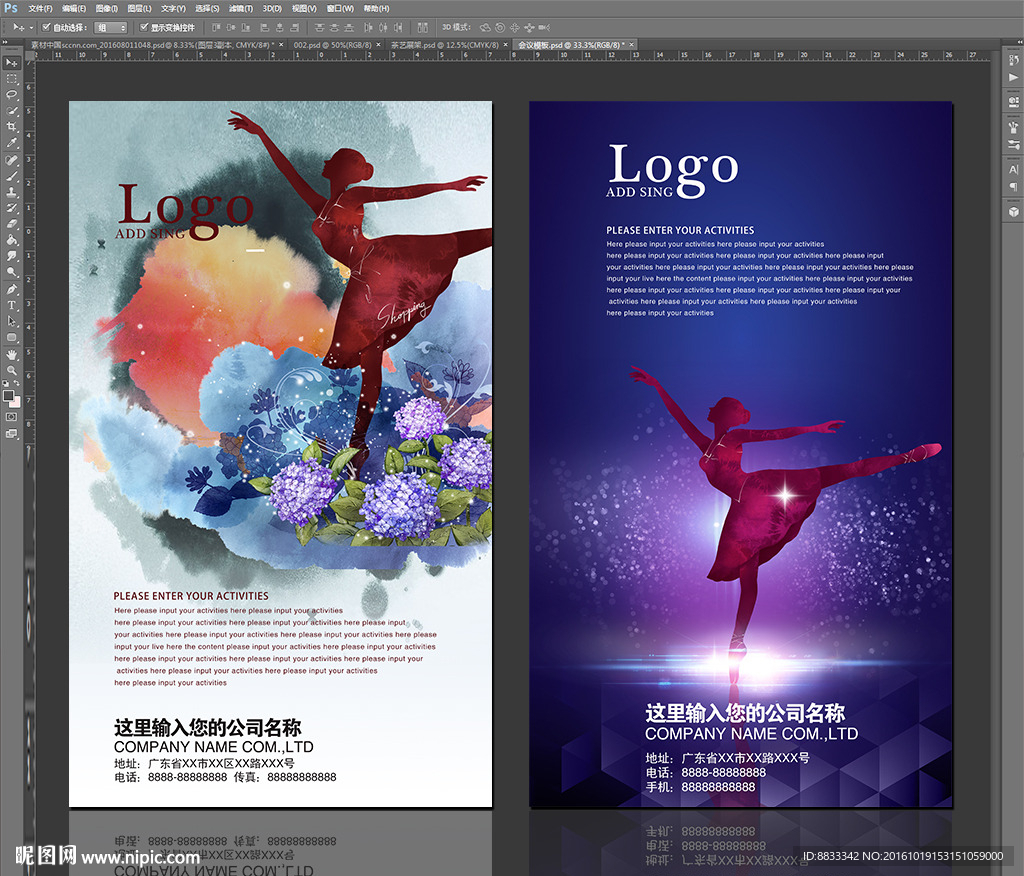The height and width of the screenshot is (876, 1024).
Task: Choose the Eyedropper tool
Action: pyautogui.click(x=12, y=143)
